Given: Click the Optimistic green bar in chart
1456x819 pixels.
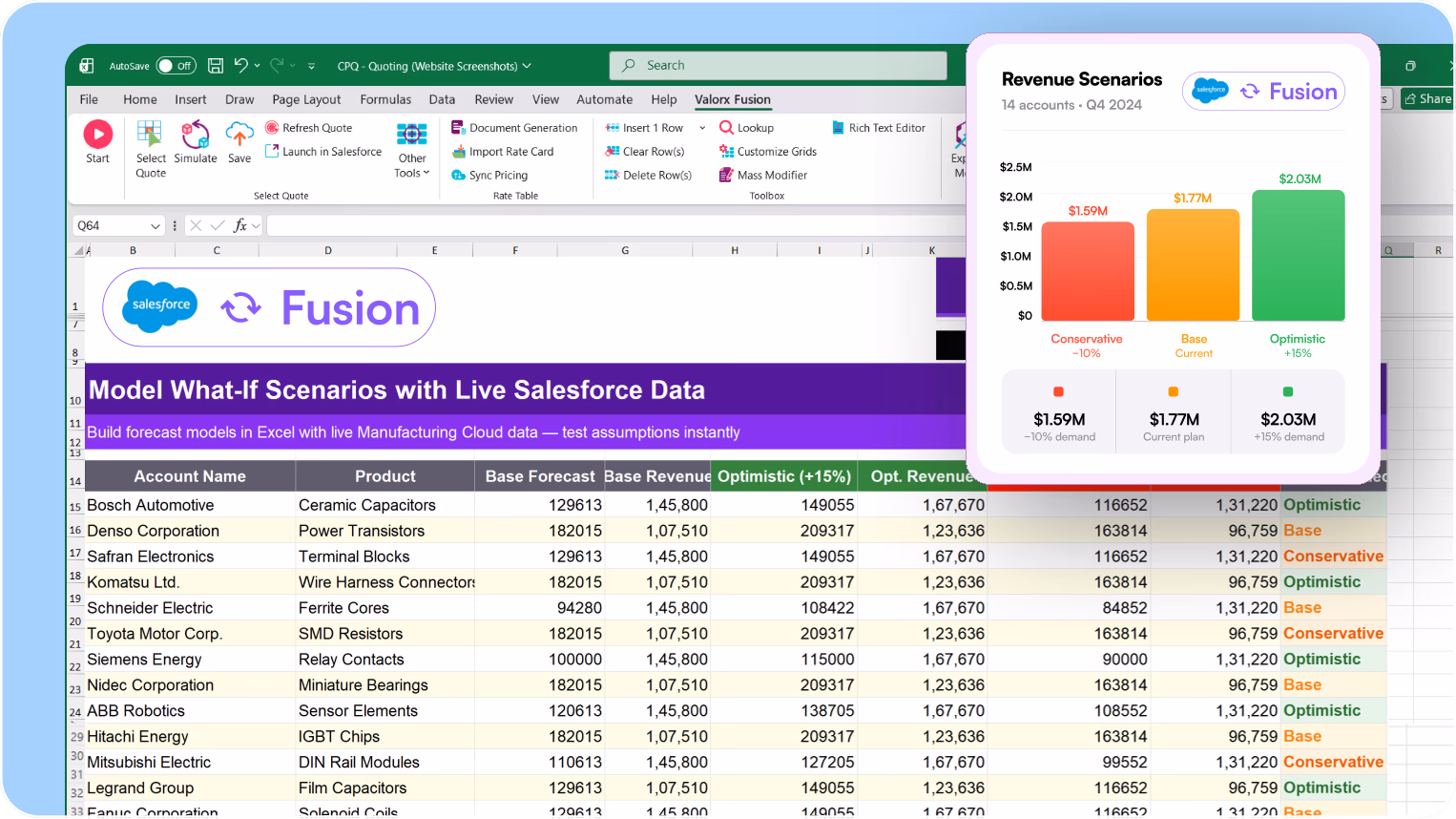Looking at the screenshot, I should (x=1299, y=255).
